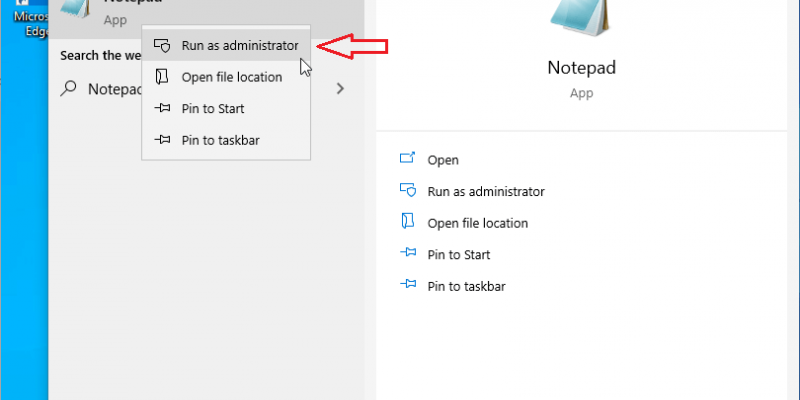The height and width of the screenshot is (400, 800).
Task: Choose Pin to Start in the context menu
Action: point(212,109)
